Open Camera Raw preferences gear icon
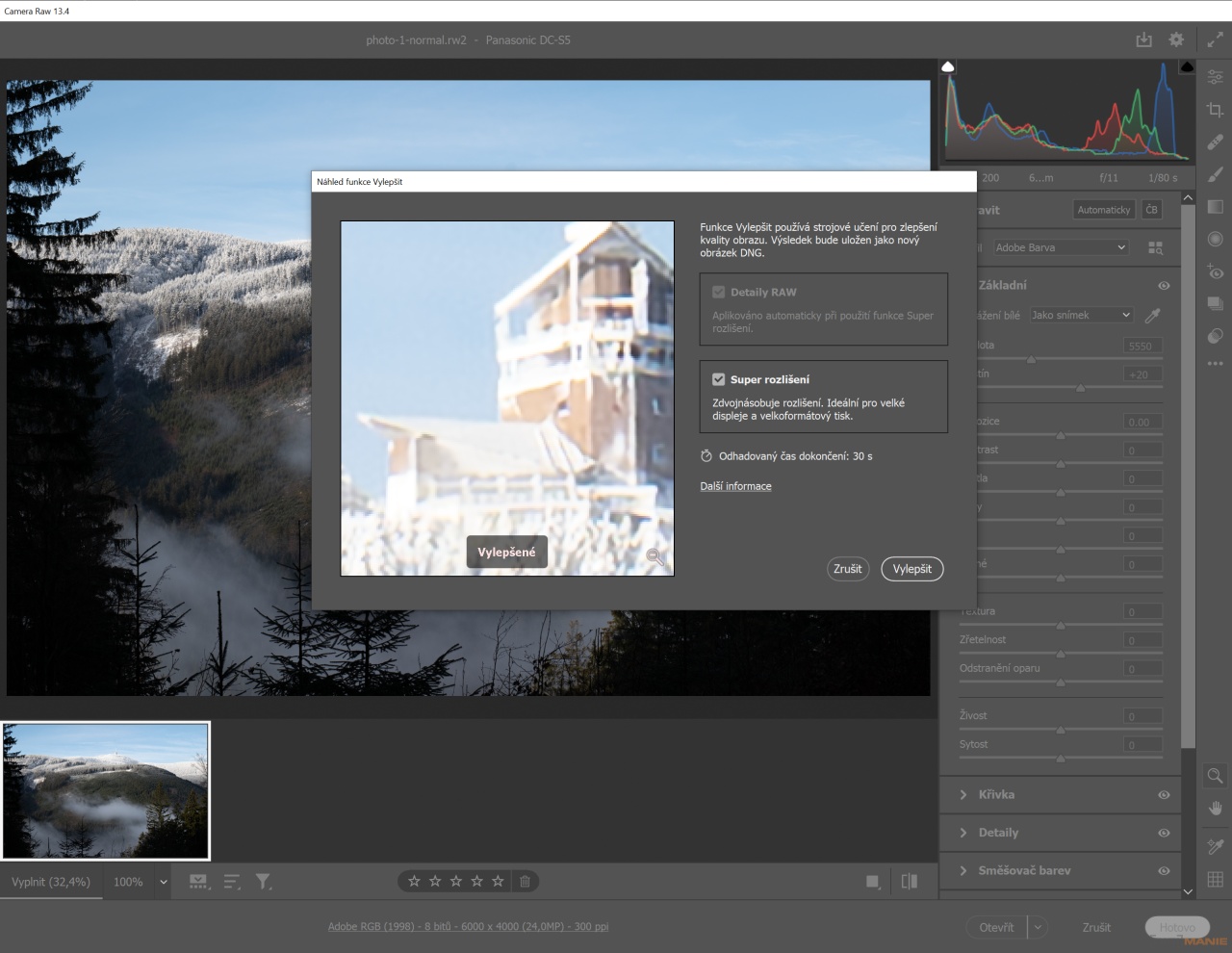 click(x=1175, y=40)
